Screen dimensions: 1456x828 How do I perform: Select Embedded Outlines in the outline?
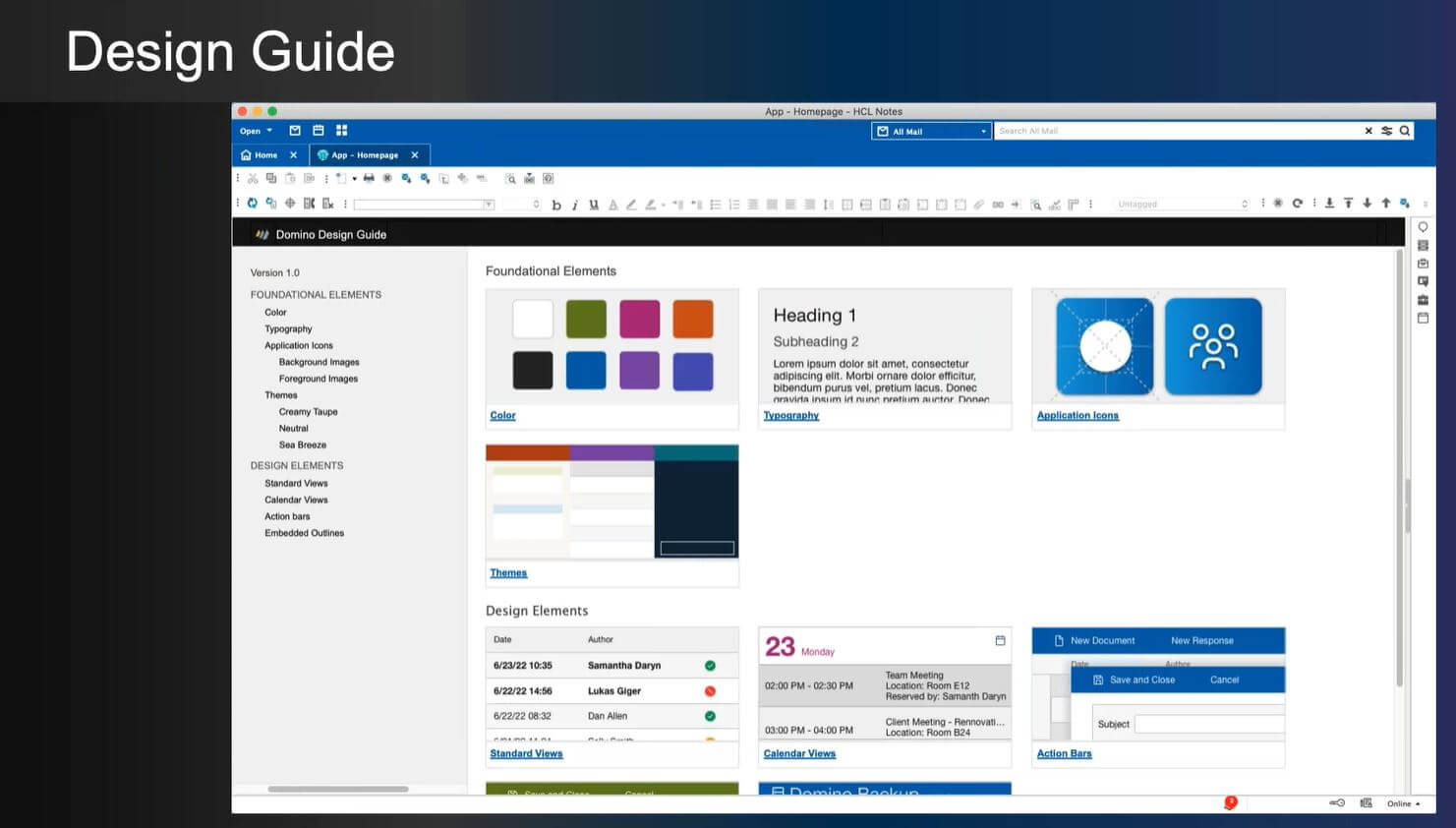(304, 533)
